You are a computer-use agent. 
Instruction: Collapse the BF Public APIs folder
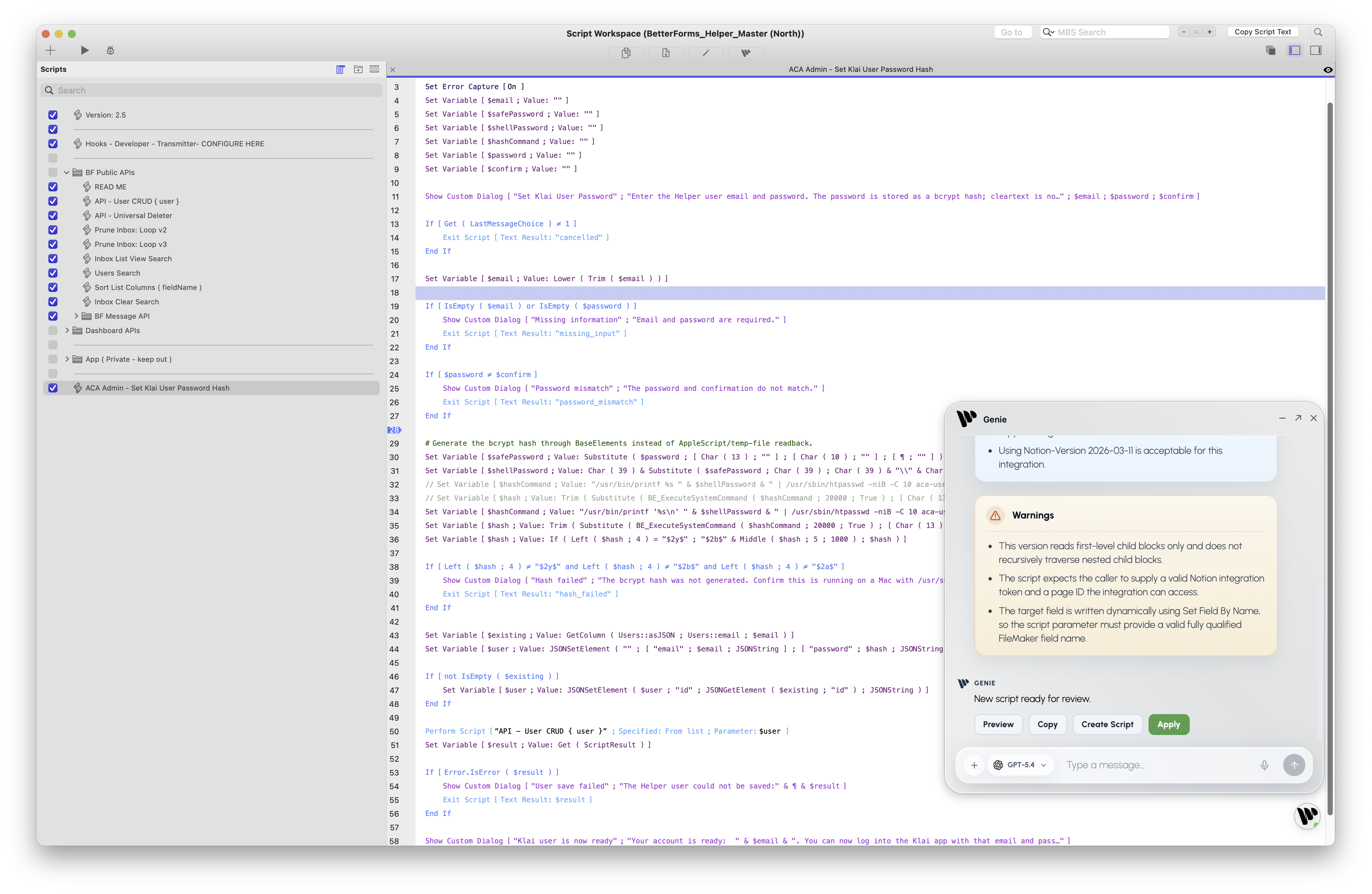[67, 172]
